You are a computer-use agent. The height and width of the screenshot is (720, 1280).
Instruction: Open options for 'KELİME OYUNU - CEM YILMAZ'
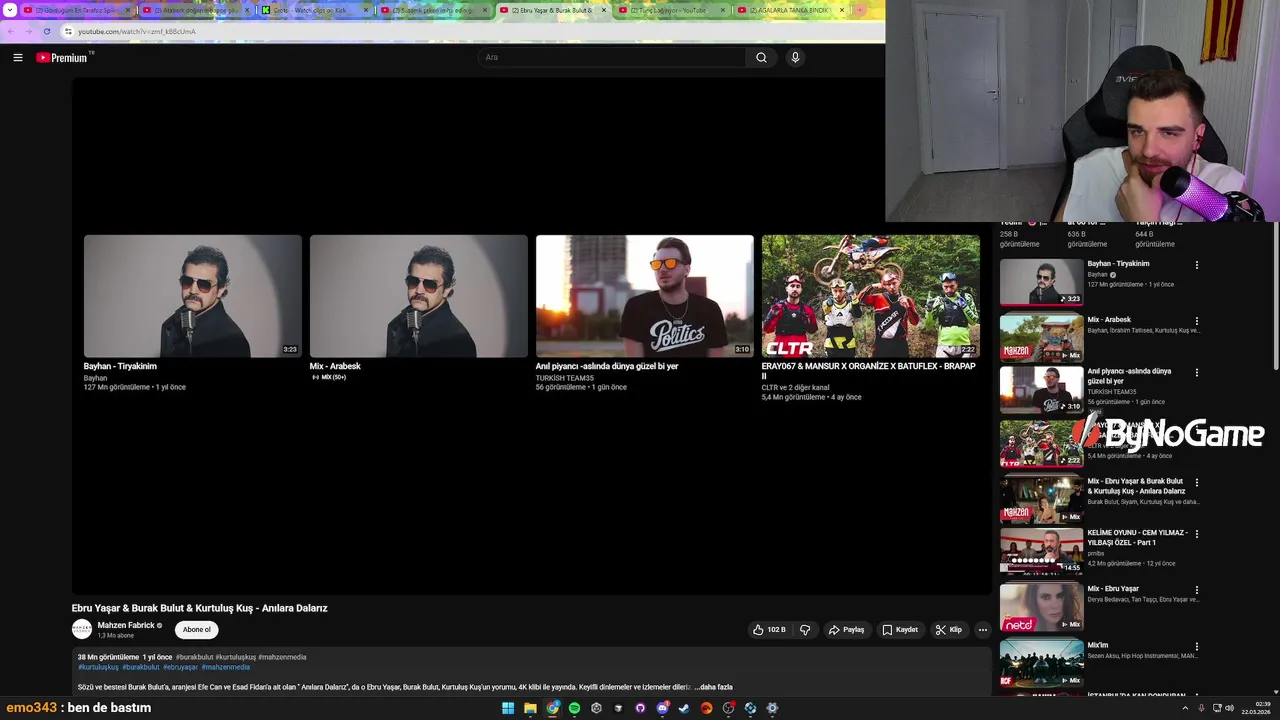pyautogui.click(x=1197, y=534)
